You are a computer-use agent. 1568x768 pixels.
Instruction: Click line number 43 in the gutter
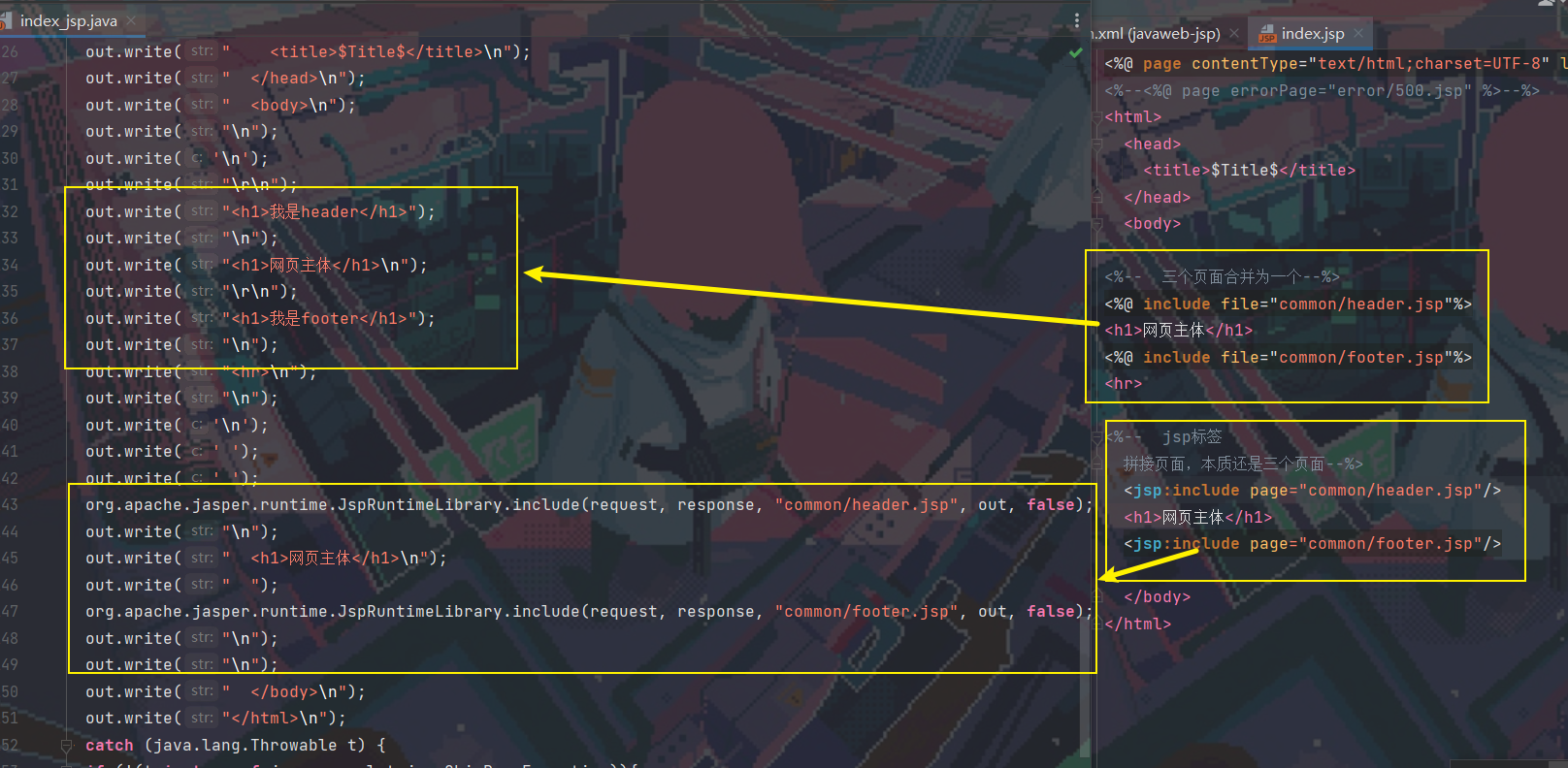click(10, 505)
